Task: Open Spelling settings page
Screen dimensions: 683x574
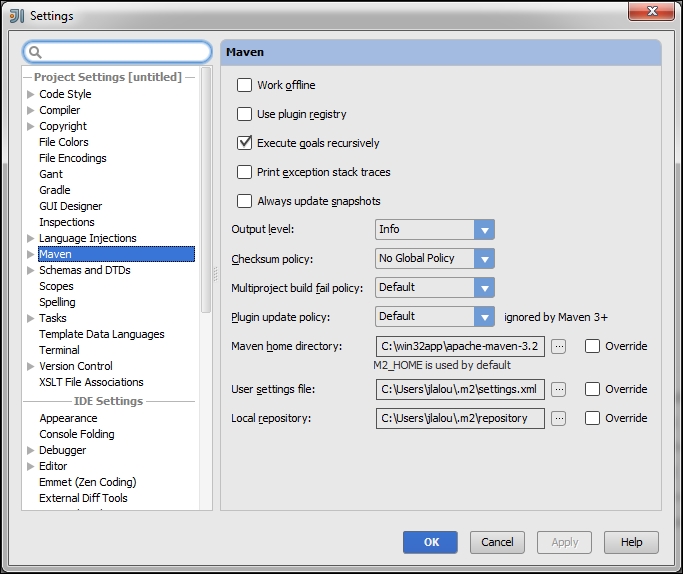Action: [57, 302]
